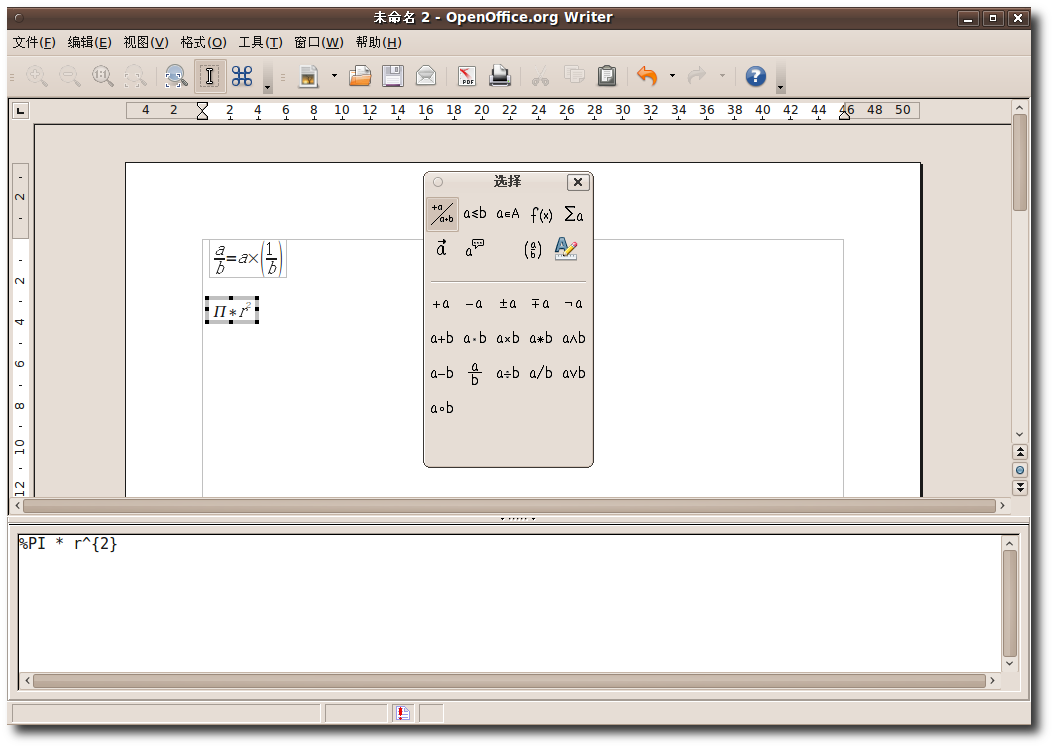Toggle the Unary/Binary Operators category
Image resolution: width=1054 pixels, height=748 pixels.
442,214
